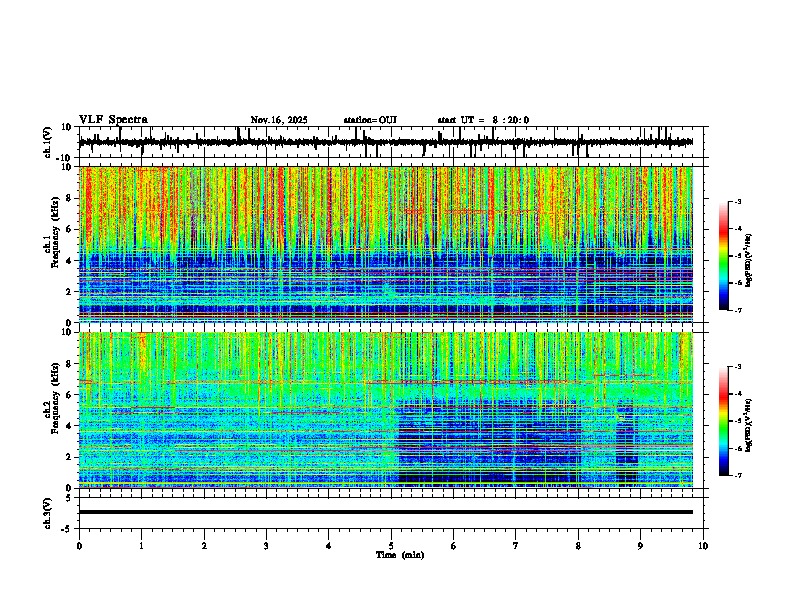
Task: Click the "2" kHz tick on ch.2 frequency axis
Action: 70,457
